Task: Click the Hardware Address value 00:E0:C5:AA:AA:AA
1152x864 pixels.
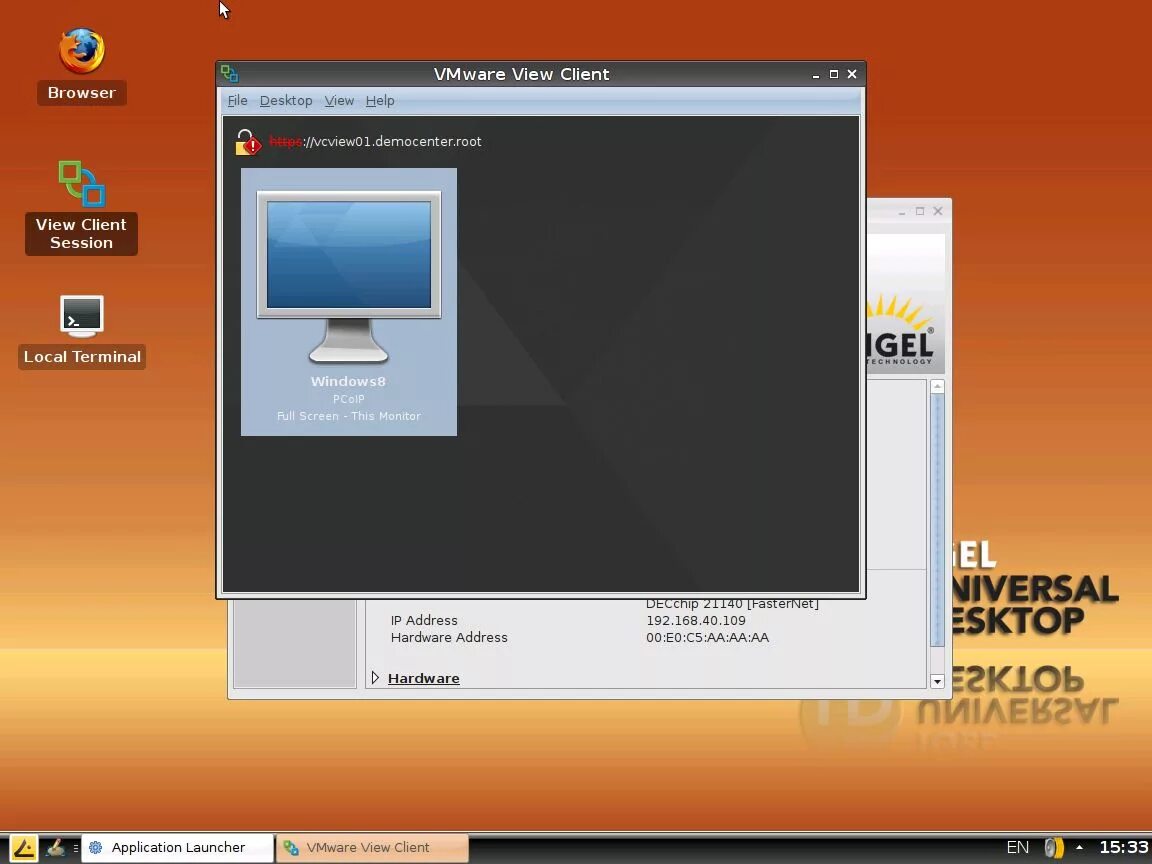Action: point(708,638)
